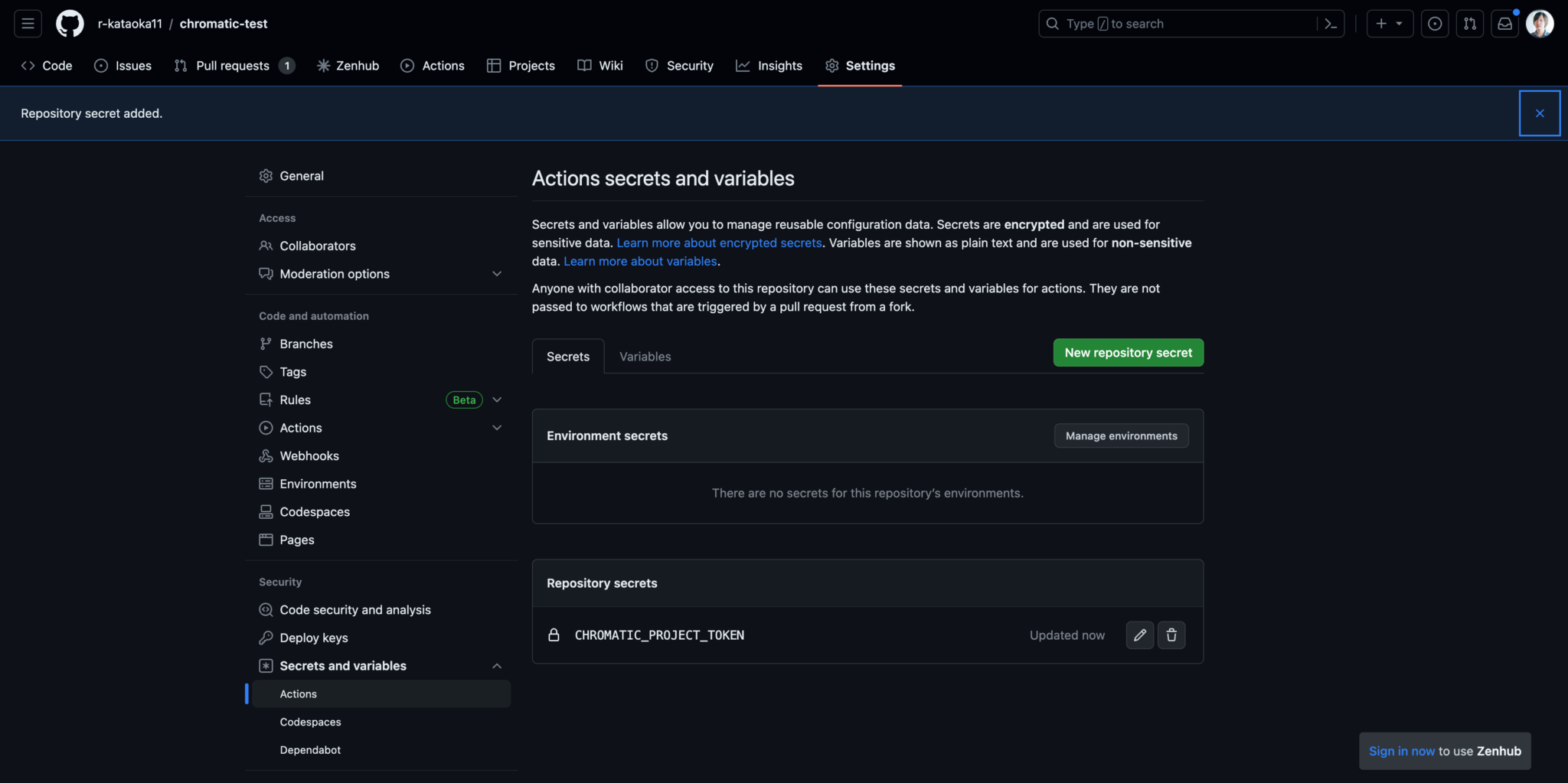Open the hamburger navigation menu

[x=28, y=24]
